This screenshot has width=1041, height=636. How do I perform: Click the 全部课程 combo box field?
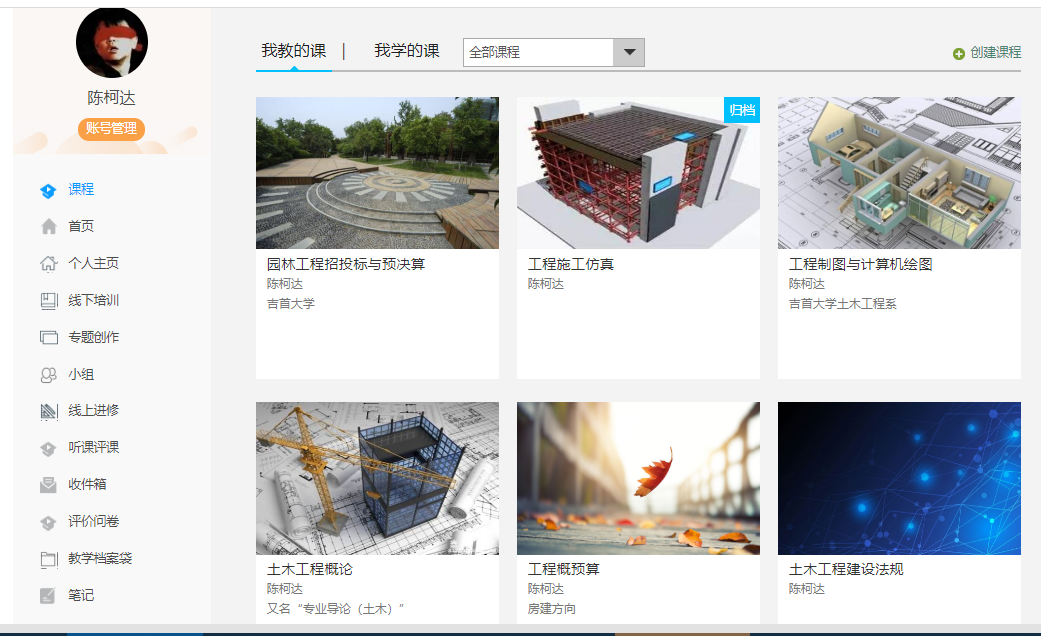538,52
